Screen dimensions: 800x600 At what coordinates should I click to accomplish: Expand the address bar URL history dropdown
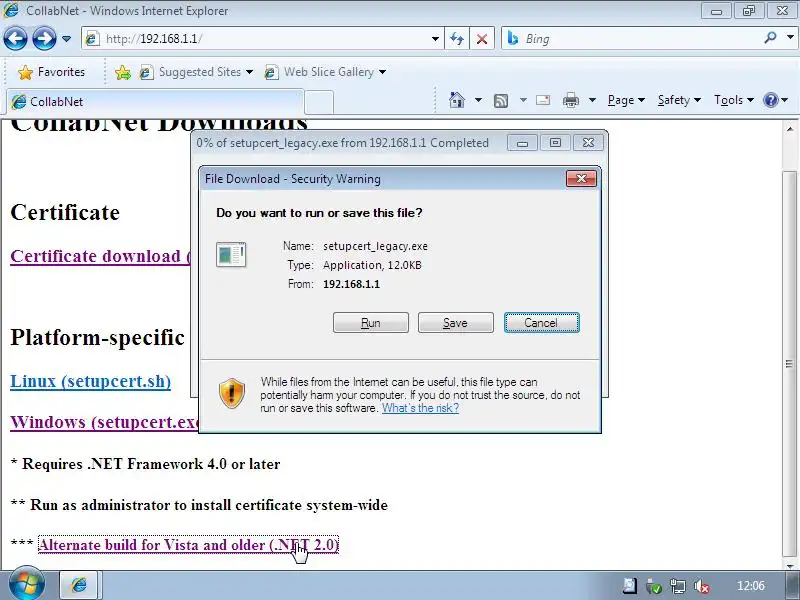tap(435, 39)
